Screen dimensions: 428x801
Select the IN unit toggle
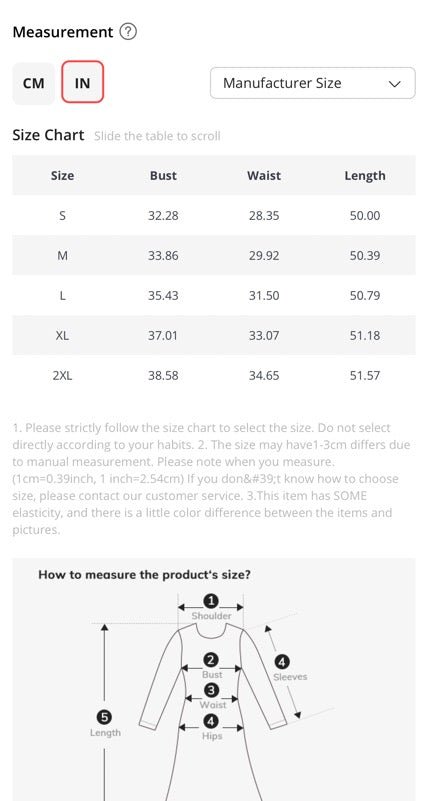pos(83,82)
